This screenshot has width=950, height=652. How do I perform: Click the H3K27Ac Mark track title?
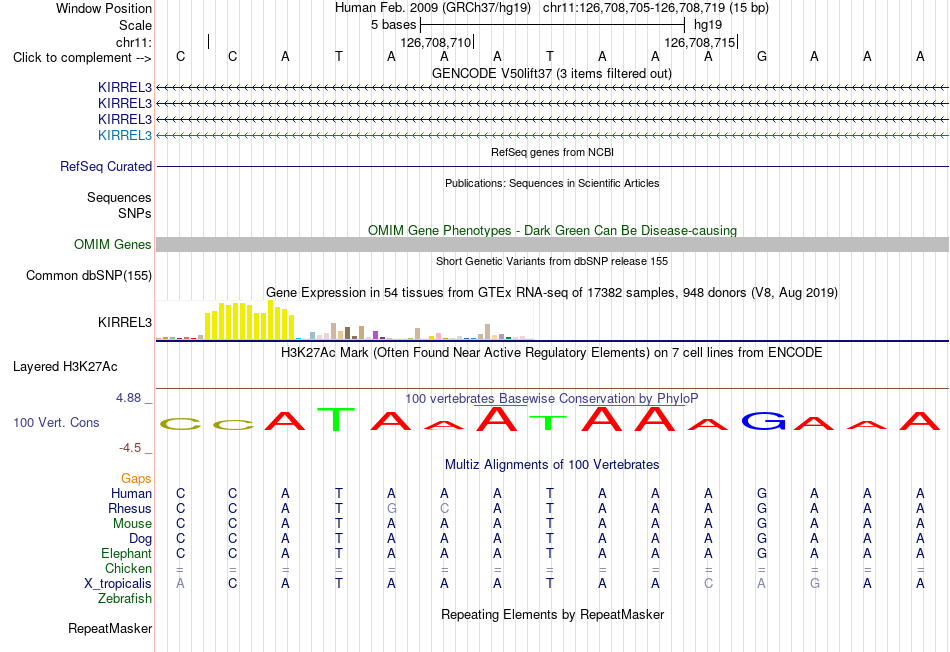[552, 353]
